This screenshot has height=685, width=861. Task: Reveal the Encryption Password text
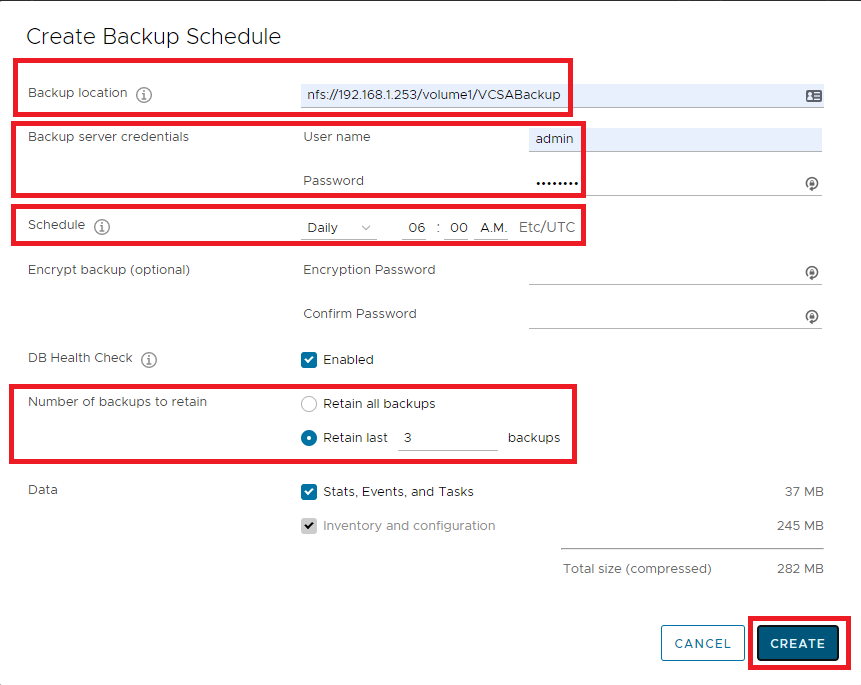[812, 272]
